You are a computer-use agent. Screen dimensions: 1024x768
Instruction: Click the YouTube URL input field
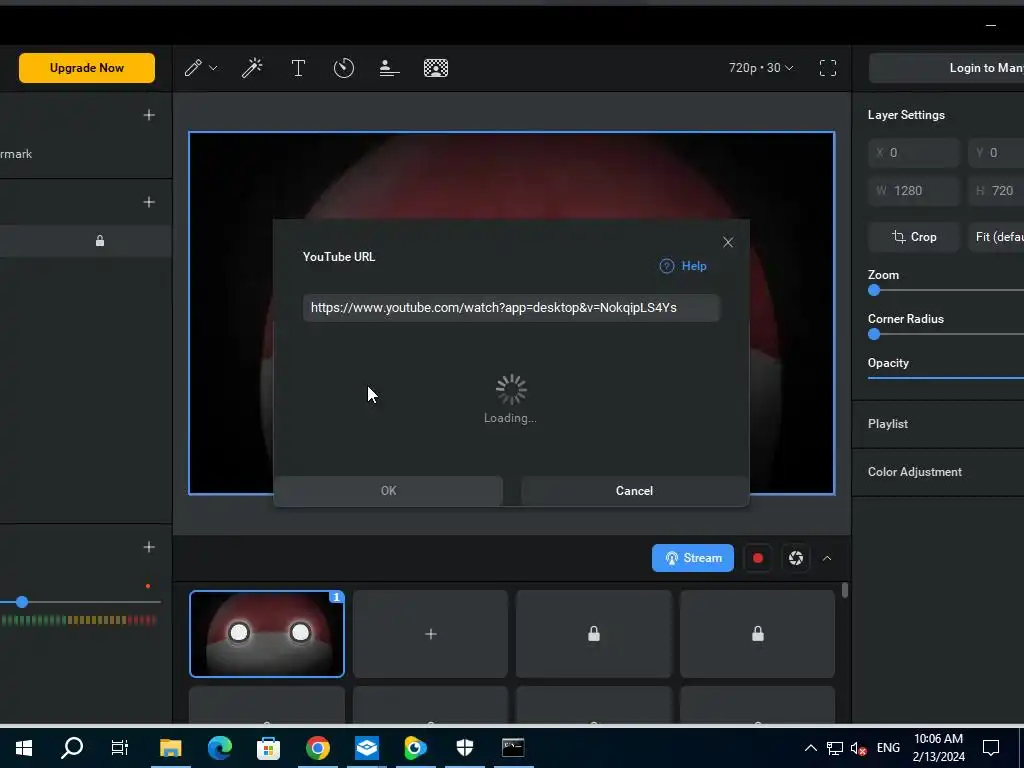click(x=511, y=308)
